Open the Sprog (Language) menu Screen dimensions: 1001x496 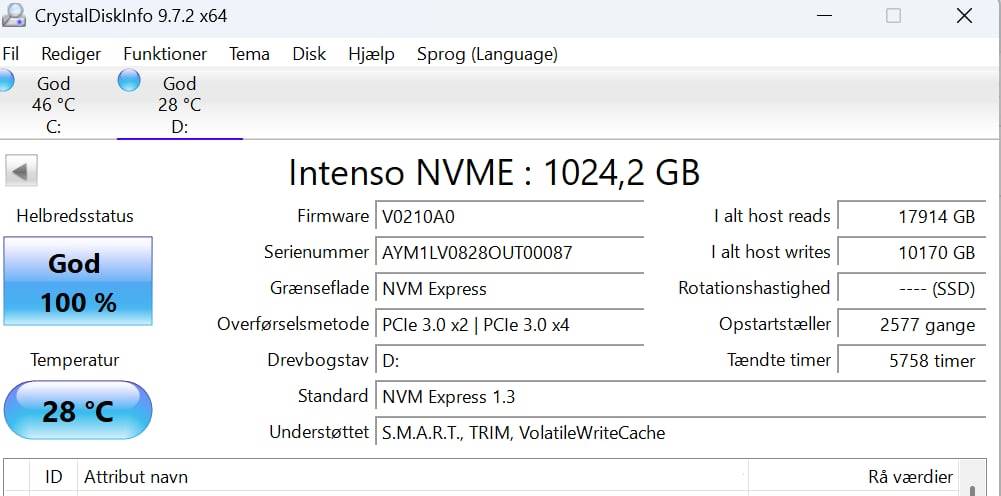487,54
